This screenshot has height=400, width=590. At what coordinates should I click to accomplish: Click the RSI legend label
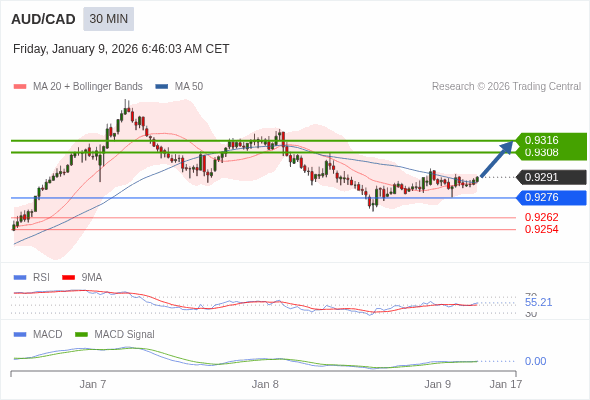point(41,278)
